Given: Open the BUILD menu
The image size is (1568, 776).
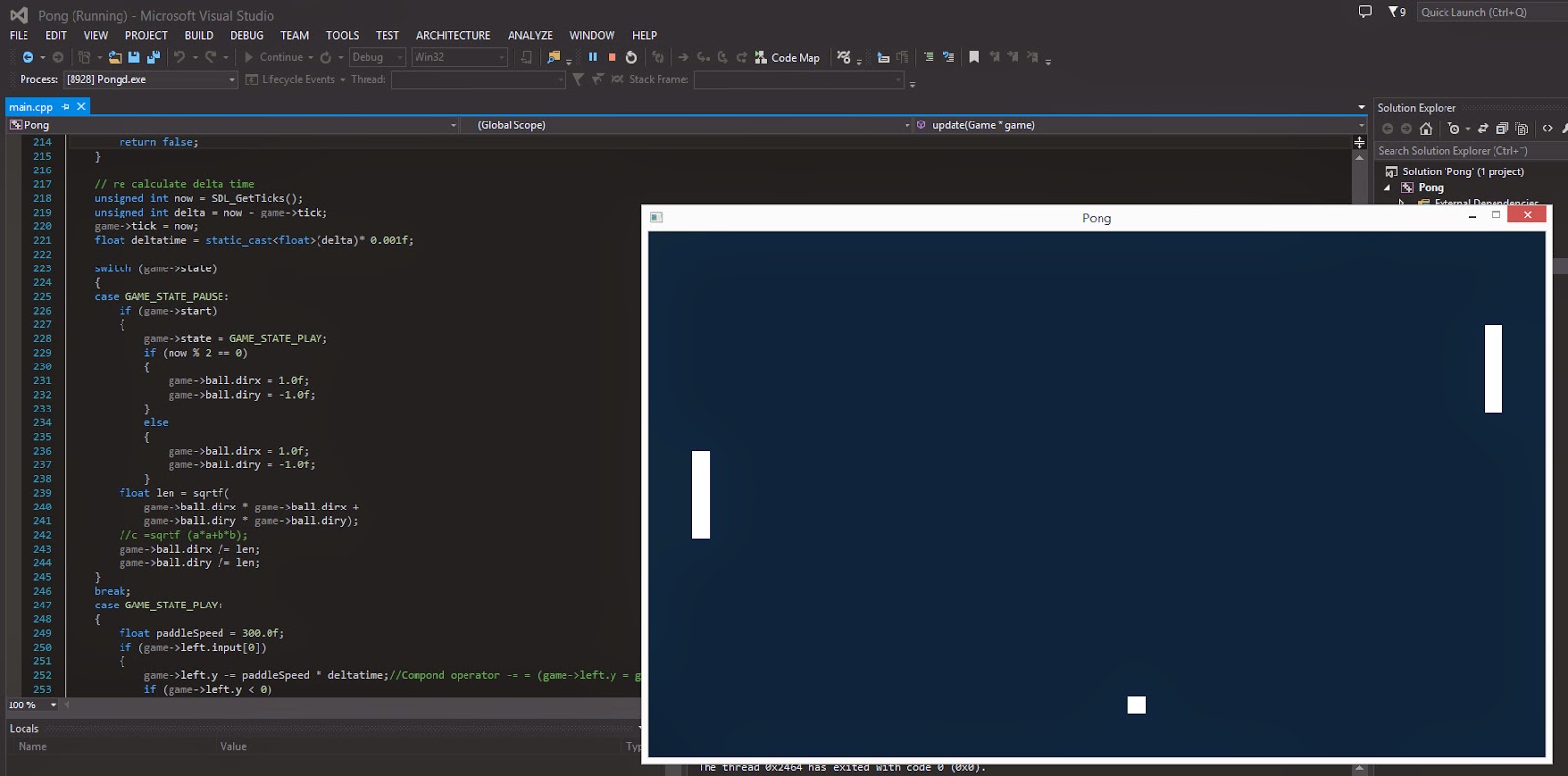Looking at the screenshot, I should 199,35.
